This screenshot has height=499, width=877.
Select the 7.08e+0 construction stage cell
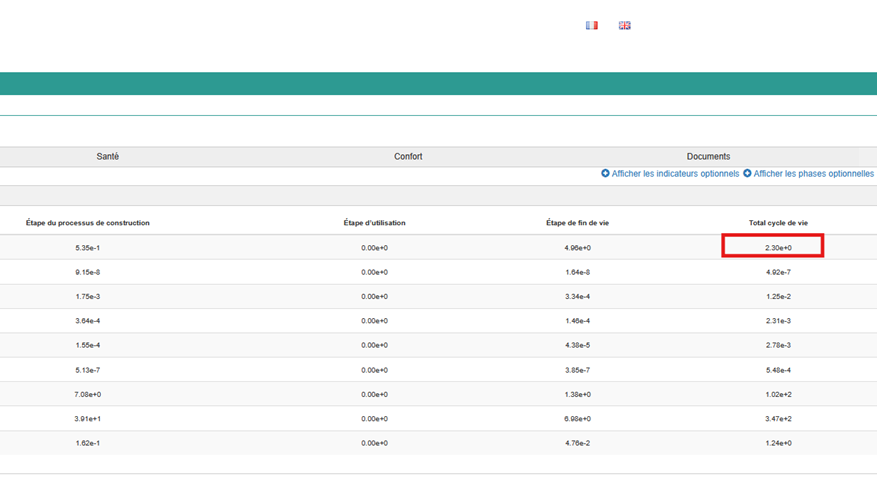coord(88,395)
